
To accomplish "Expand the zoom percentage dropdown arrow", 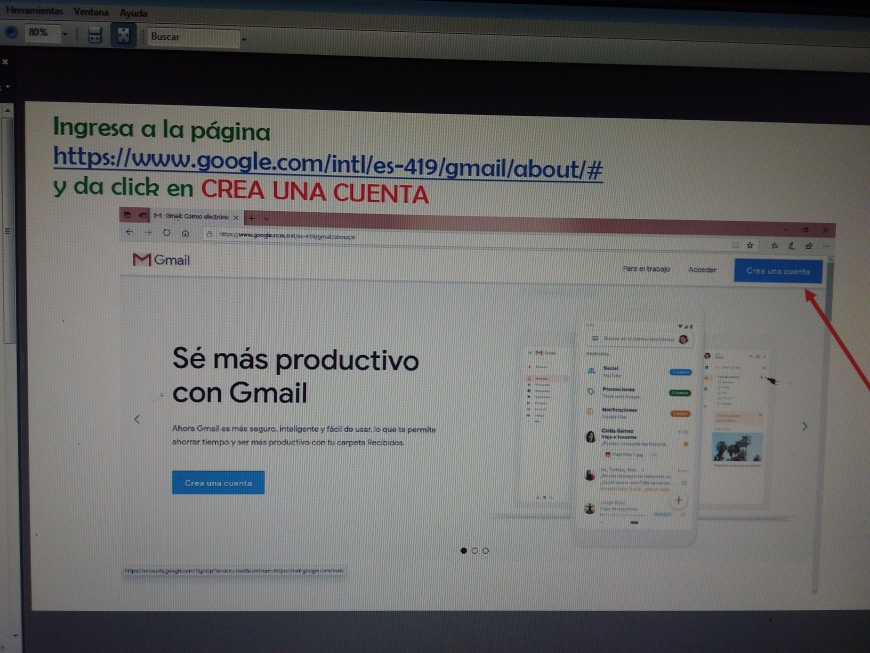I will point(65,34).
